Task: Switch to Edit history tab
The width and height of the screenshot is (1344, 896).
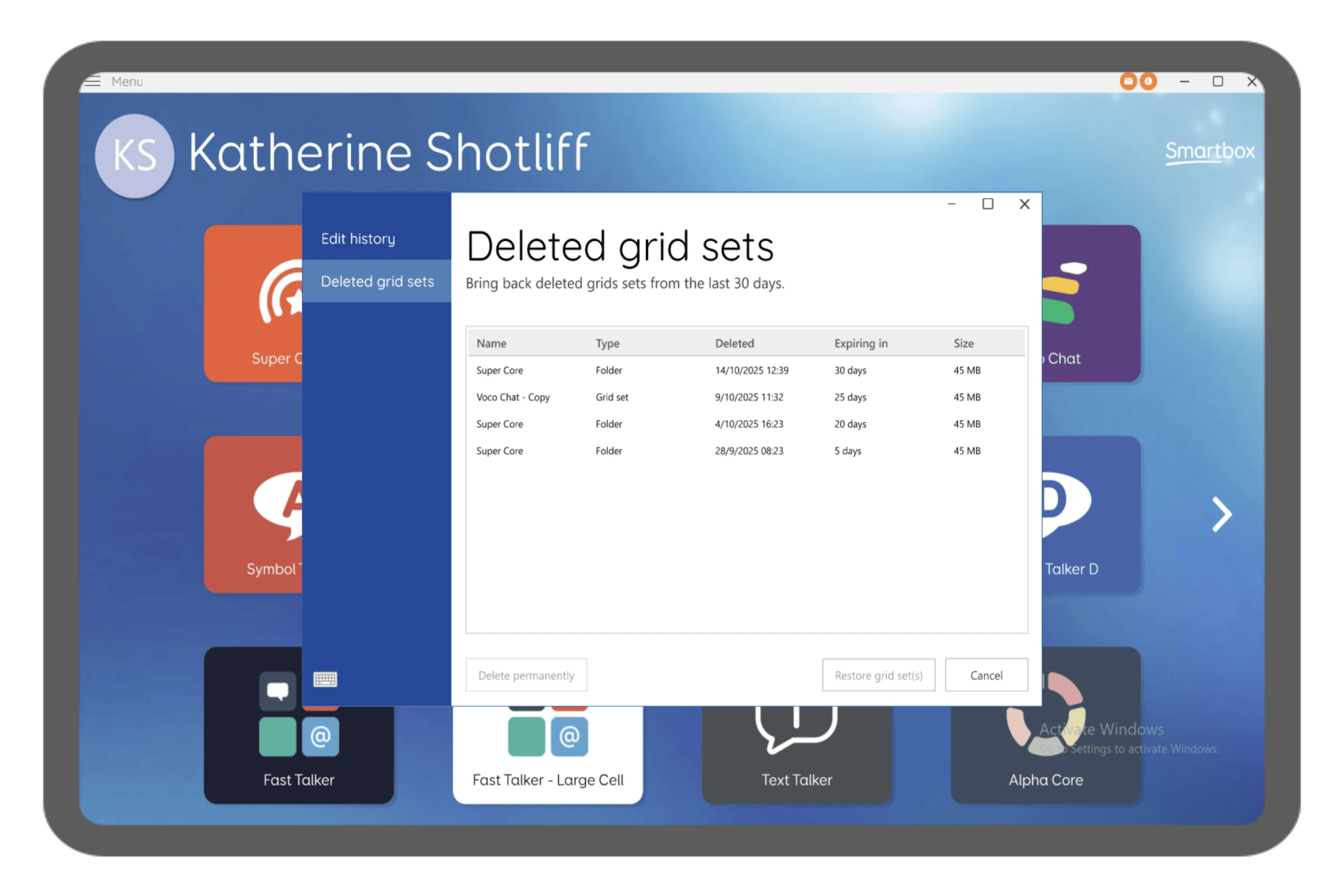Action: click(376, 239)
